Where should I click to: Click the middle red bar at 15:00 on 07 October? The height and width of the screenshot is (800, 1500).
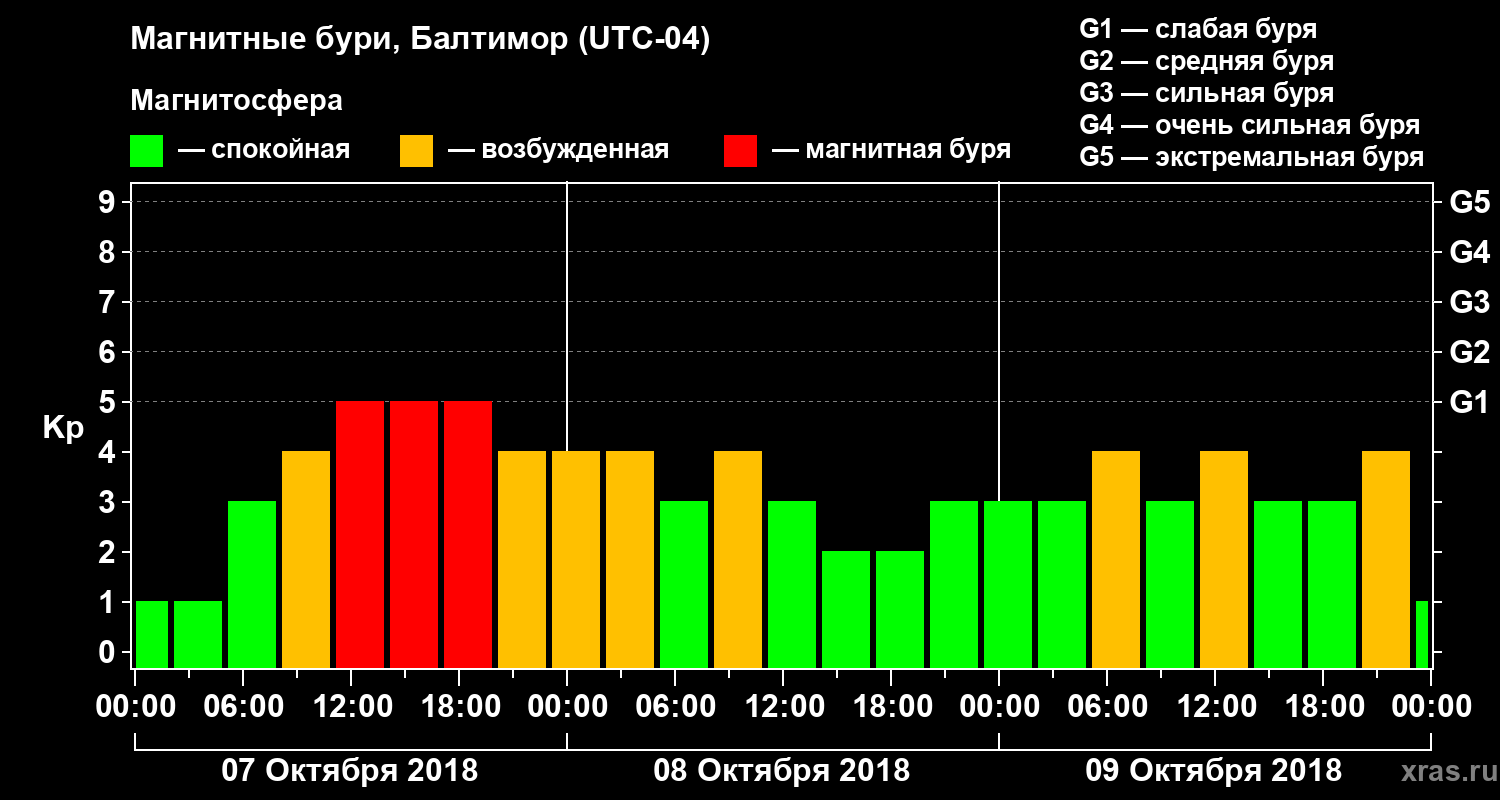coord(414,534)
